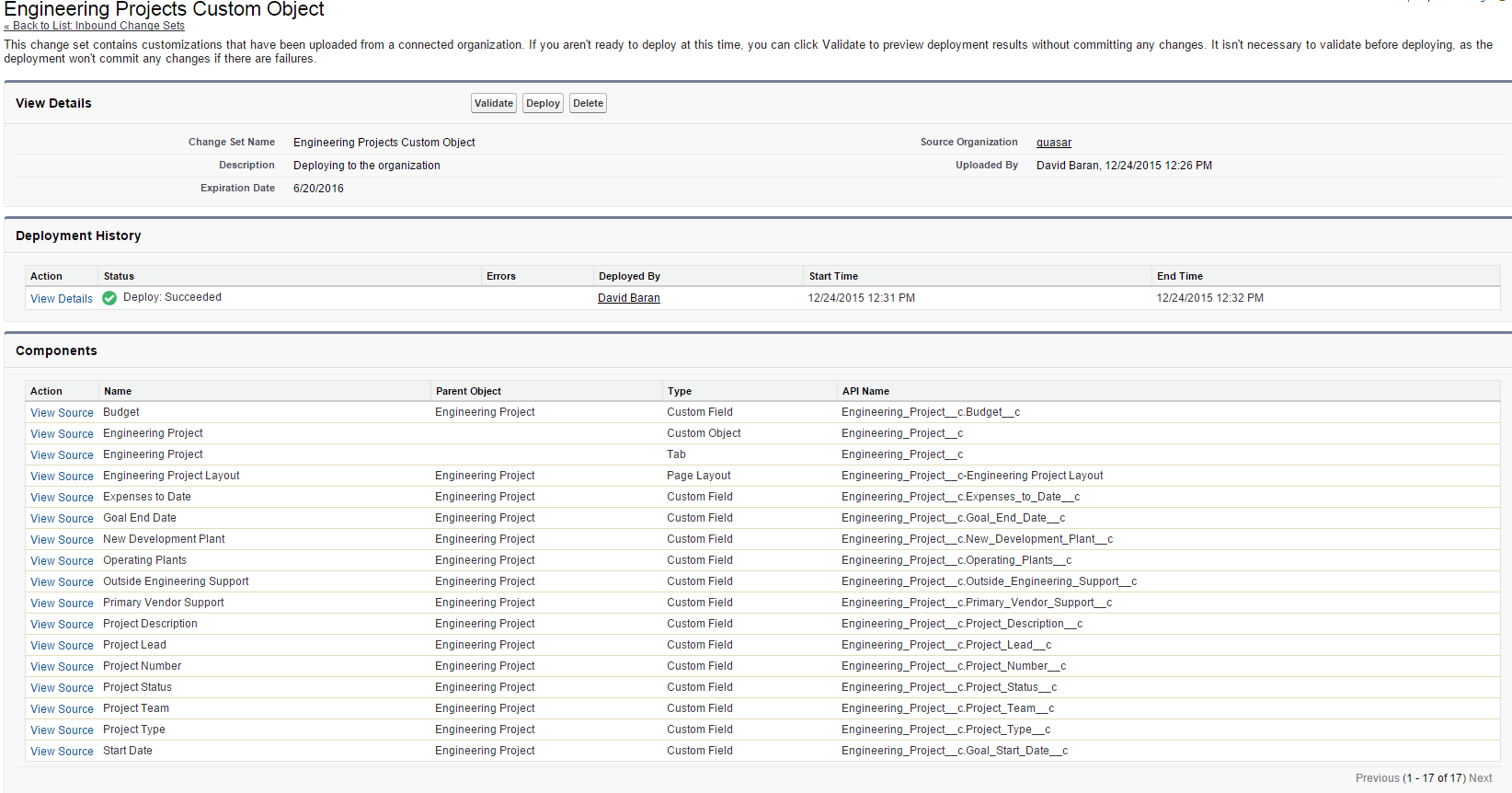Click the Validate button
Screen dimensions: 1512x793
(494, 103)
